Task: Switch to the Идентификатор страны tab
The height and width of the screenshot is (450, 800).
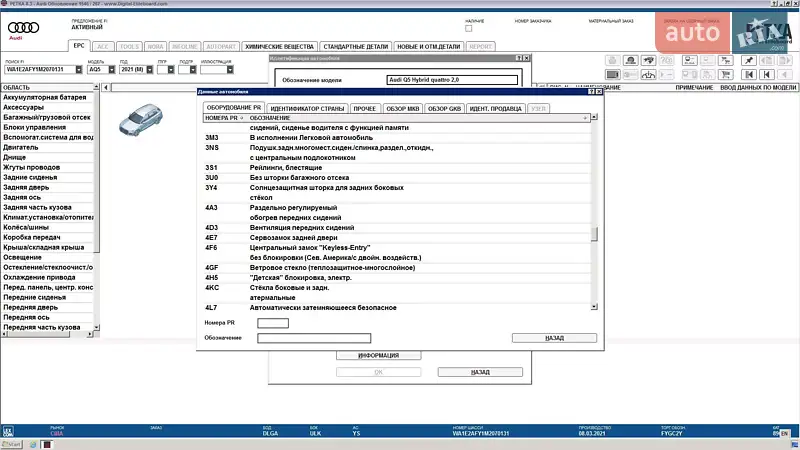Action: tap(308, 107)
